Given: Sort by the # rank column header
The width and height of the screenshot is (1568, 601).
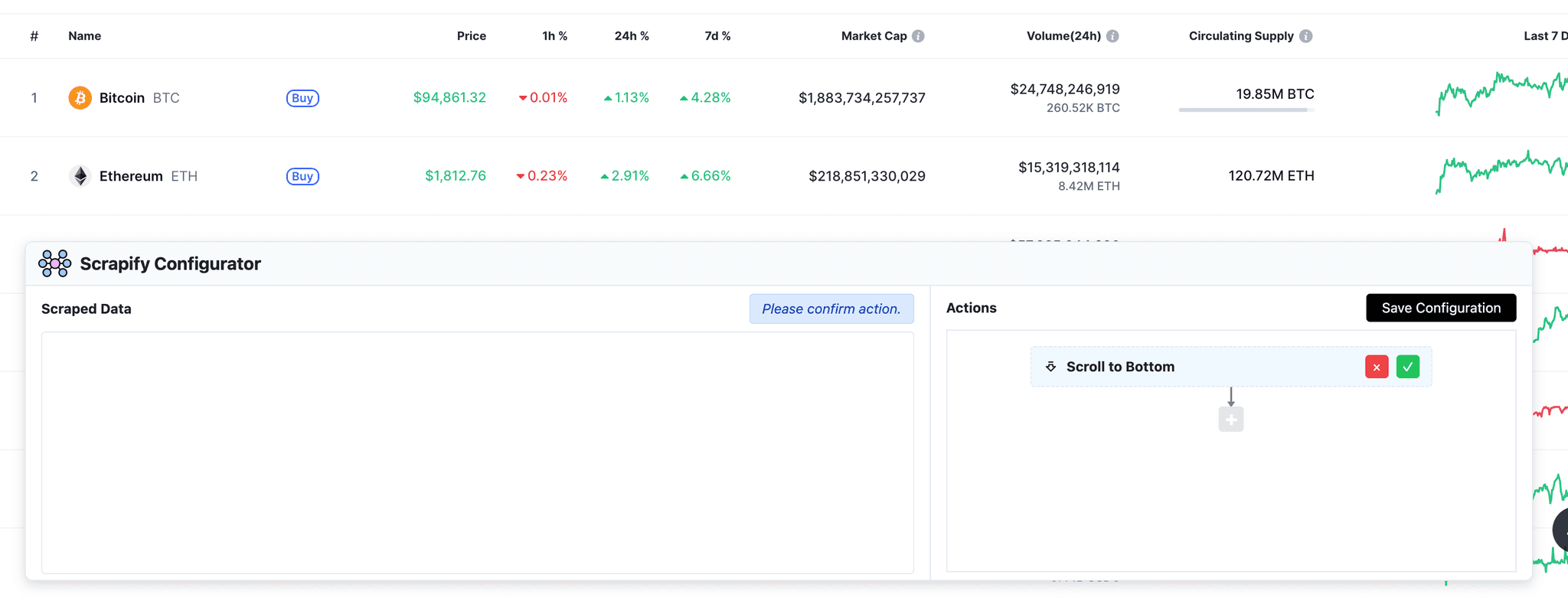Looking at the screenshot, I should click(34, 36).
